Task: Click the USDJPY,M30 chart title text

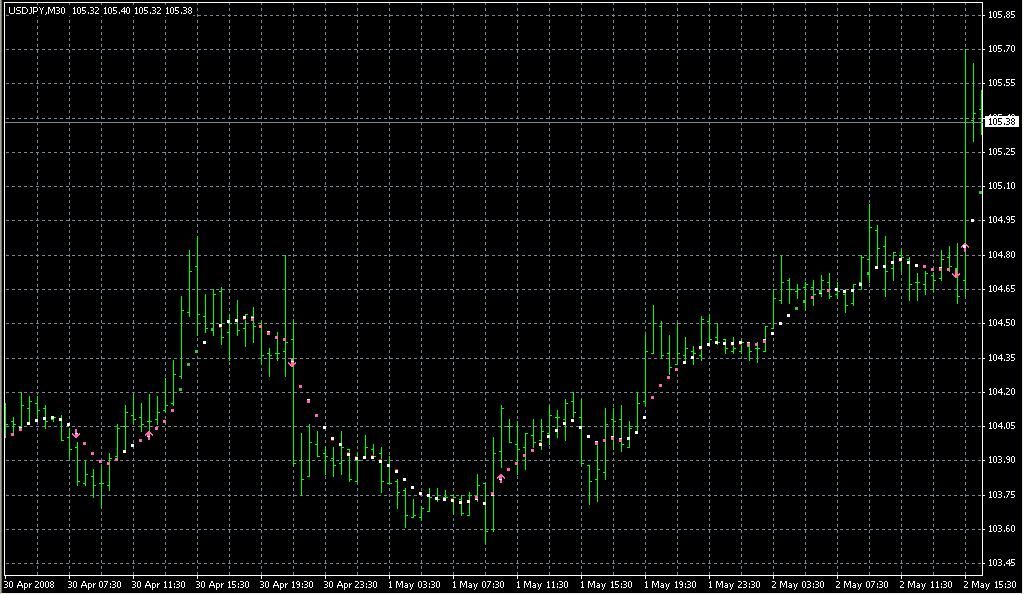Action: pyautogui.click(x=37, y=10)
